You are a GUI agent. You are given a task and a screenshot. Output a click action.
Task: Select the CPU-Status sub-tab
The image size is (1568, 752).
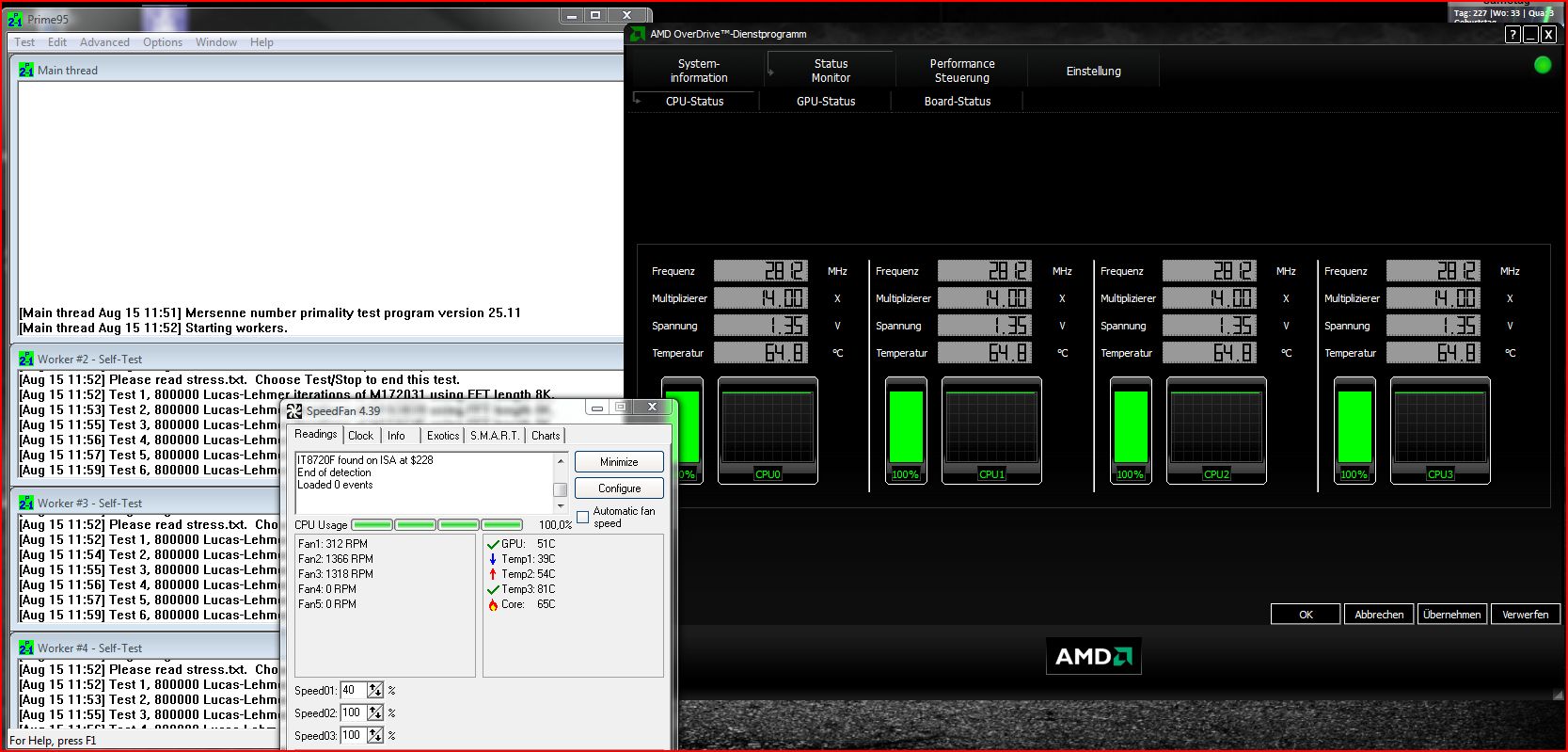695,102
